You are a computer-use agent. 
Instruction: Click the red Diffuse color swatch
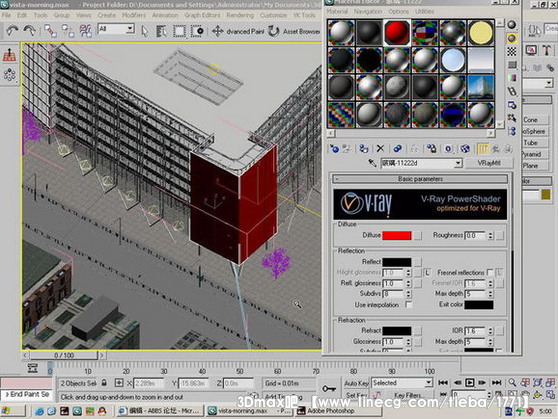tap(396, 235)
